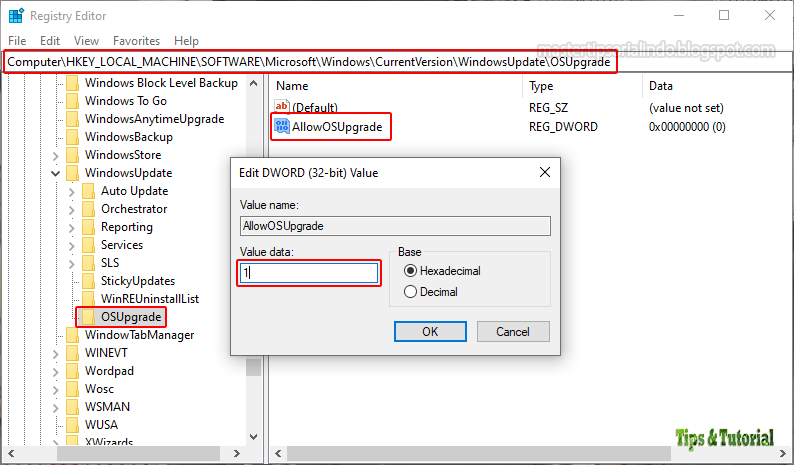Expand the WINEVT tree node
This screenshot has height=465, width=794.
click(x=56, y=354)
